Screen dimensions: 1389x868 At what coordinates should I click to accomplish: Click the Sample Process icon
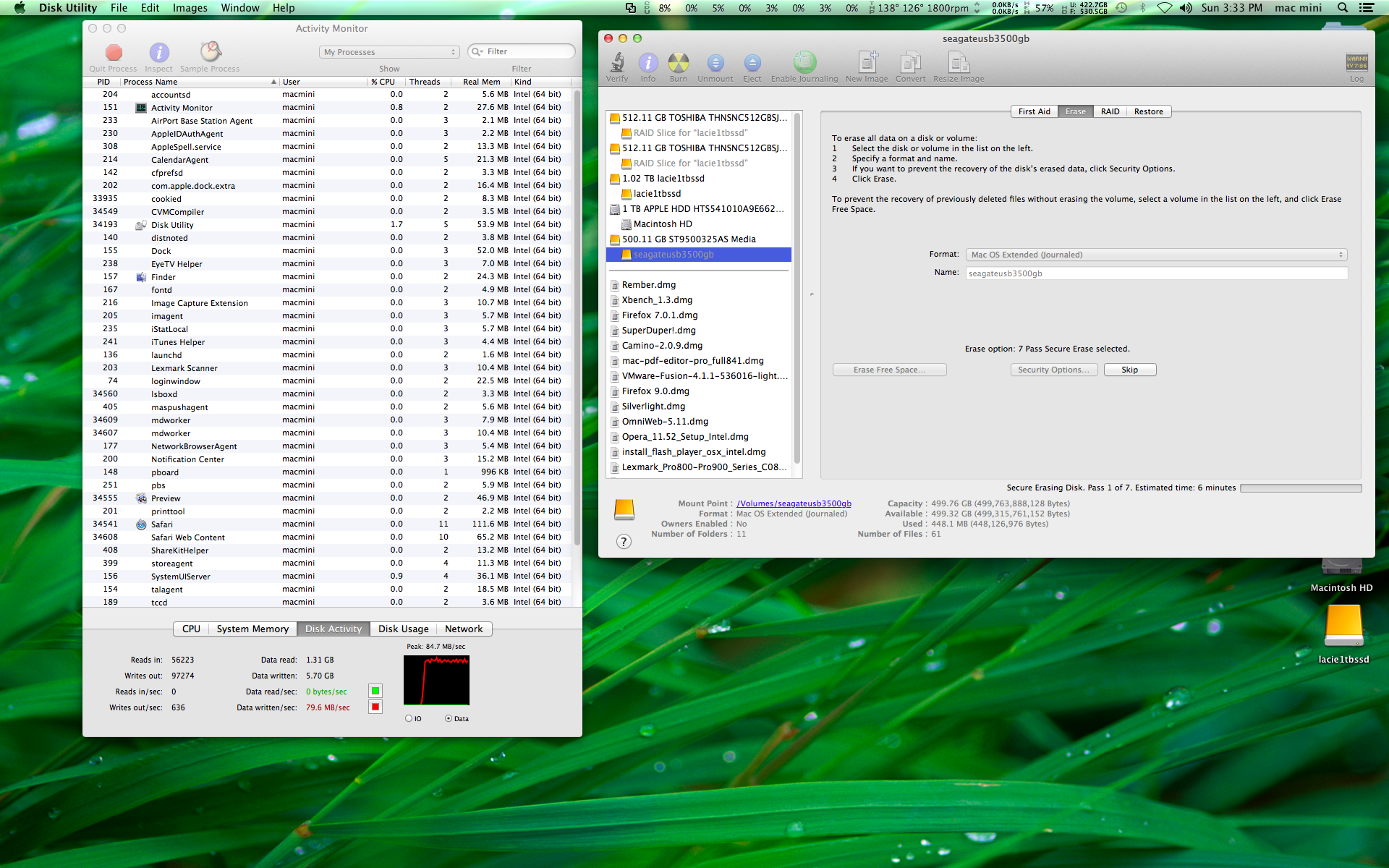click(x=210, y=52)
